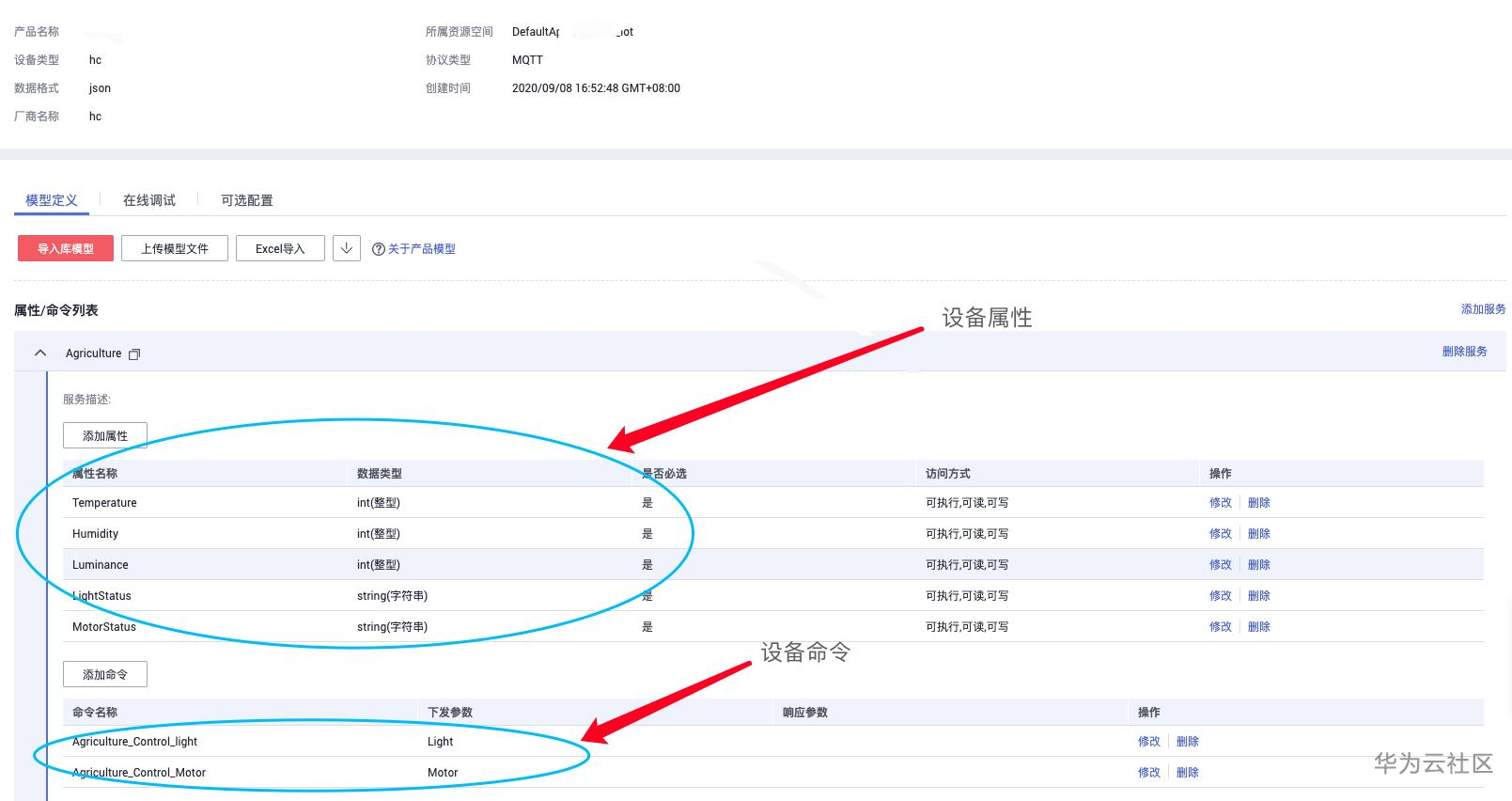Click the 数据类型 column header

point(380,474)
